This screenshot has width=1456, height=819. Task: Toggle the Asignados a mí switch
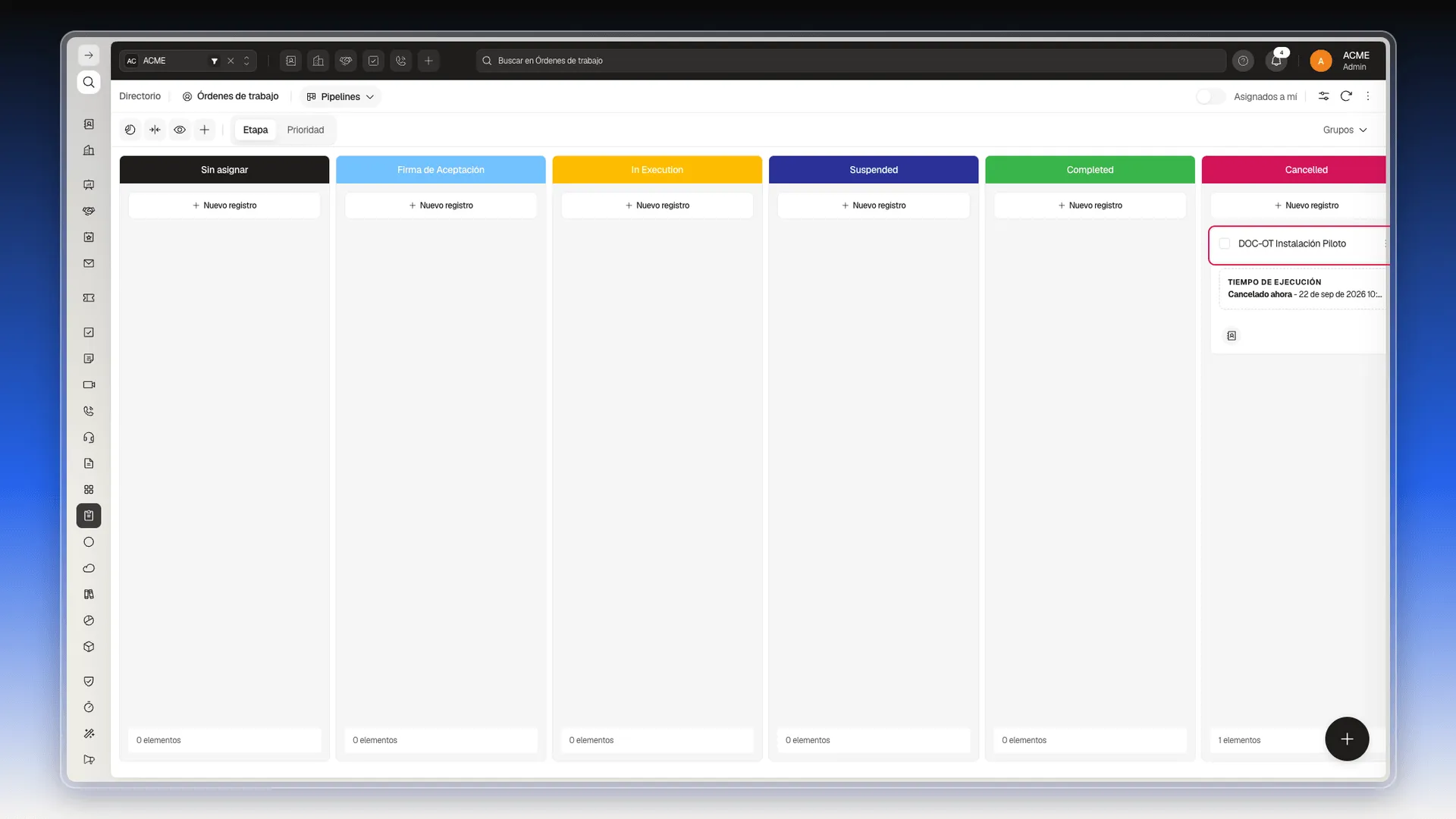pyautogui.click(x=1210, y=96)
